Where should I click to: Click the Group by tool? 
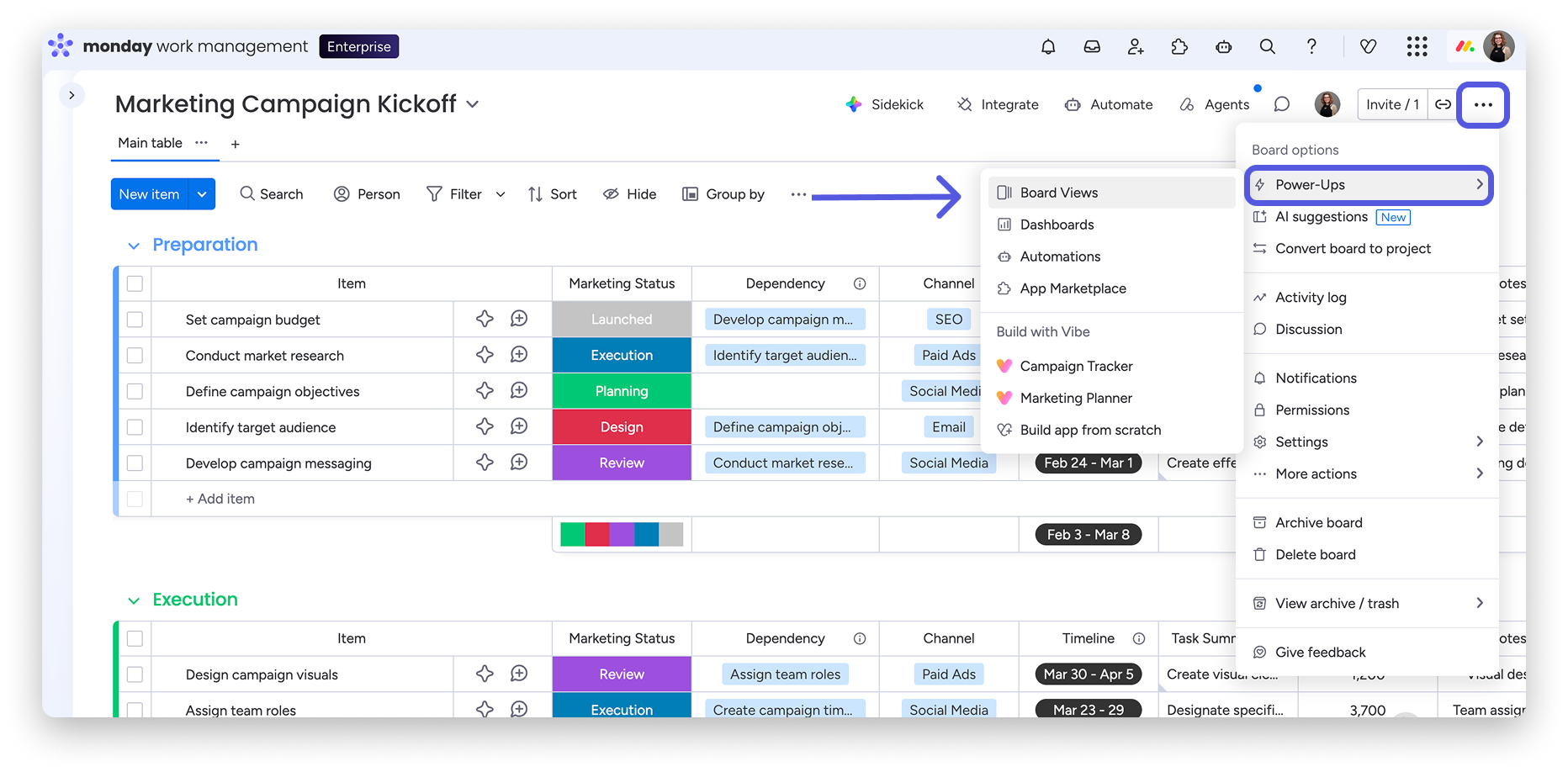pyautogui.click(x=723, y=194)
